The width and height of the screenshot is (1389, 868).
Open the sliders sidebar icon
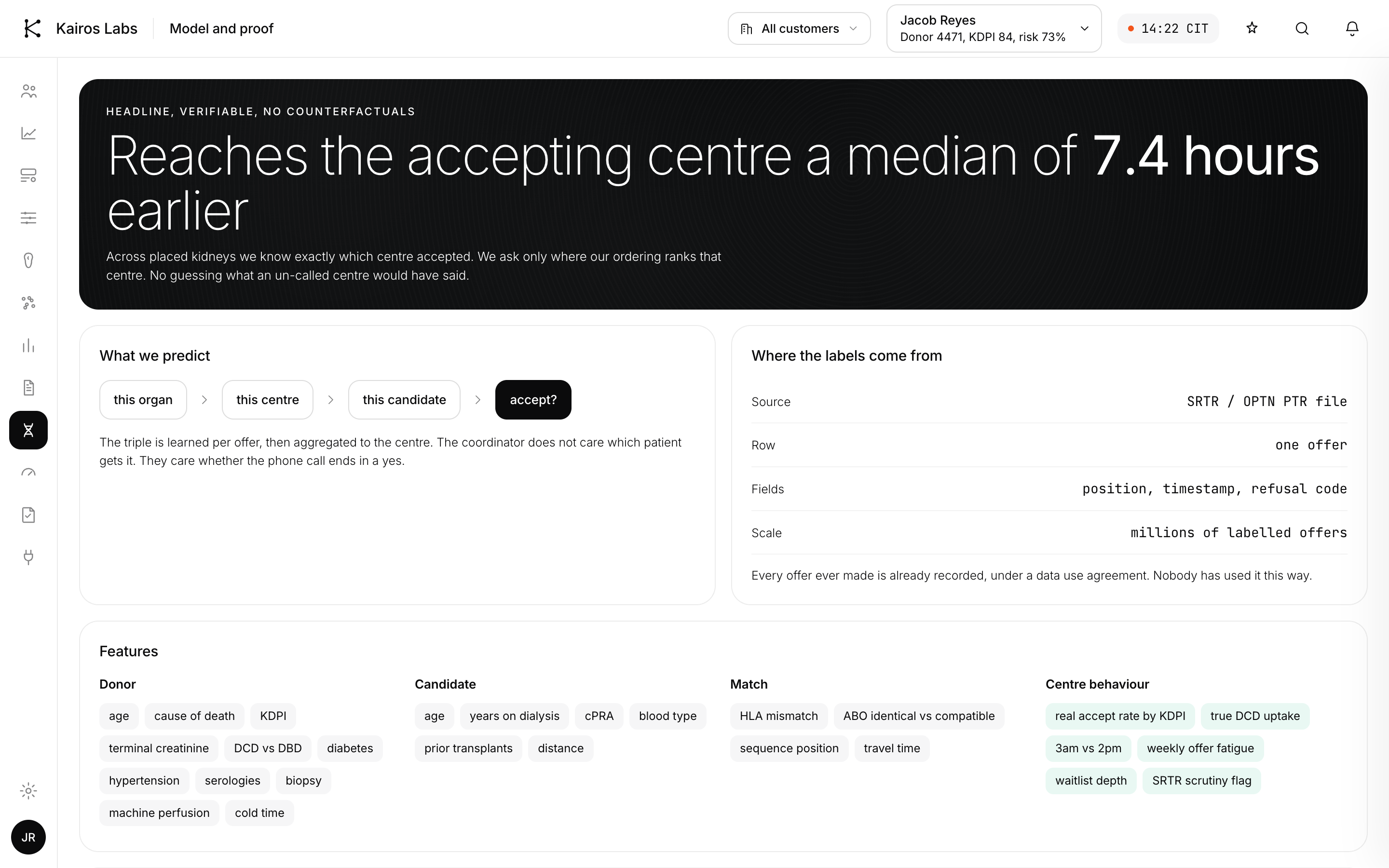tap(28, 218)
